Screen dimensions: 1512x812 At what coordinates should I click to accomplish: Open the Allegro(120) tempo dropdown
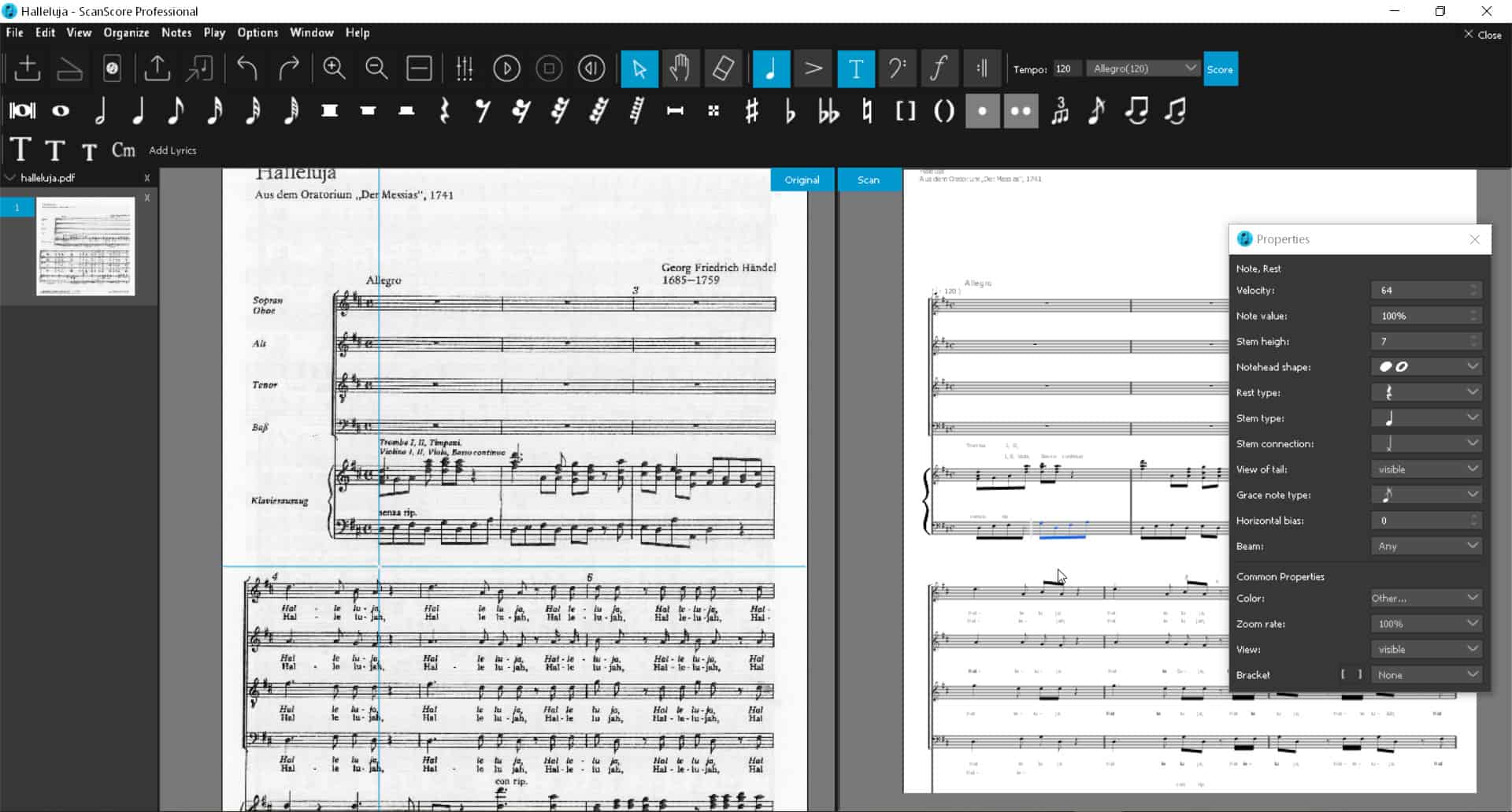click(1143, 69)
